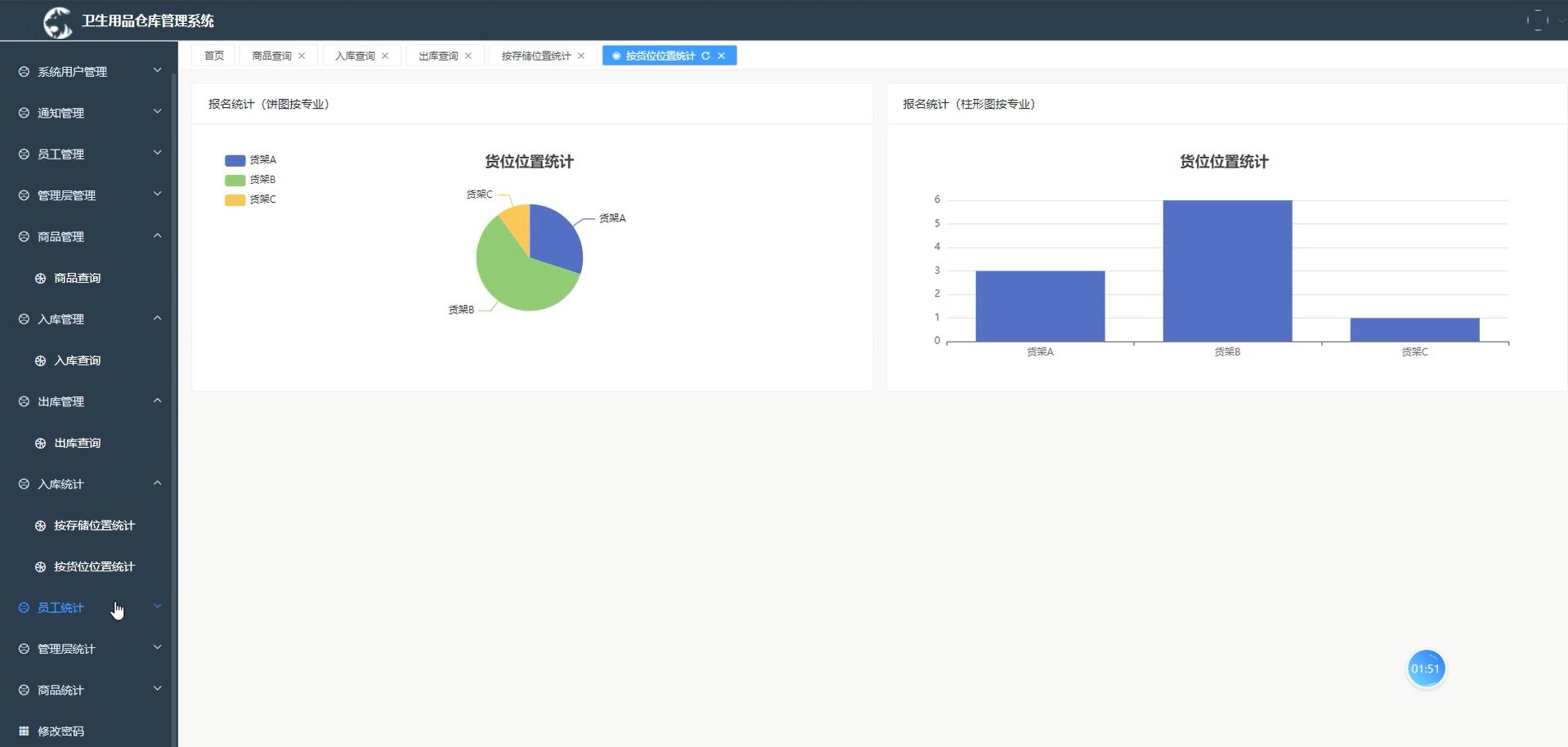Image resolution: width=1568 pixels, height=747 pixels.
Task: Click 商品管理 sidebar icon
Action: pyautogui.click(x=24, y=236)
